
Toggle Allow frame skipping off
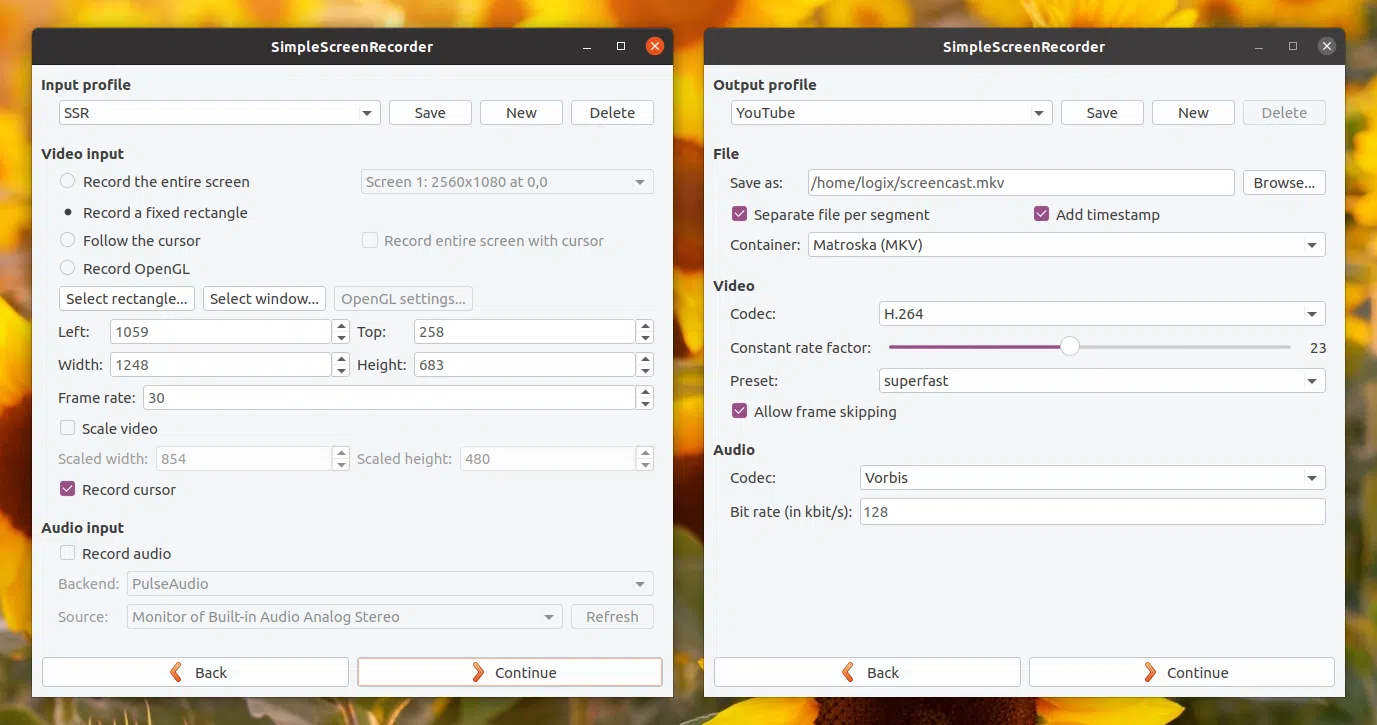(x=738, y=411)
